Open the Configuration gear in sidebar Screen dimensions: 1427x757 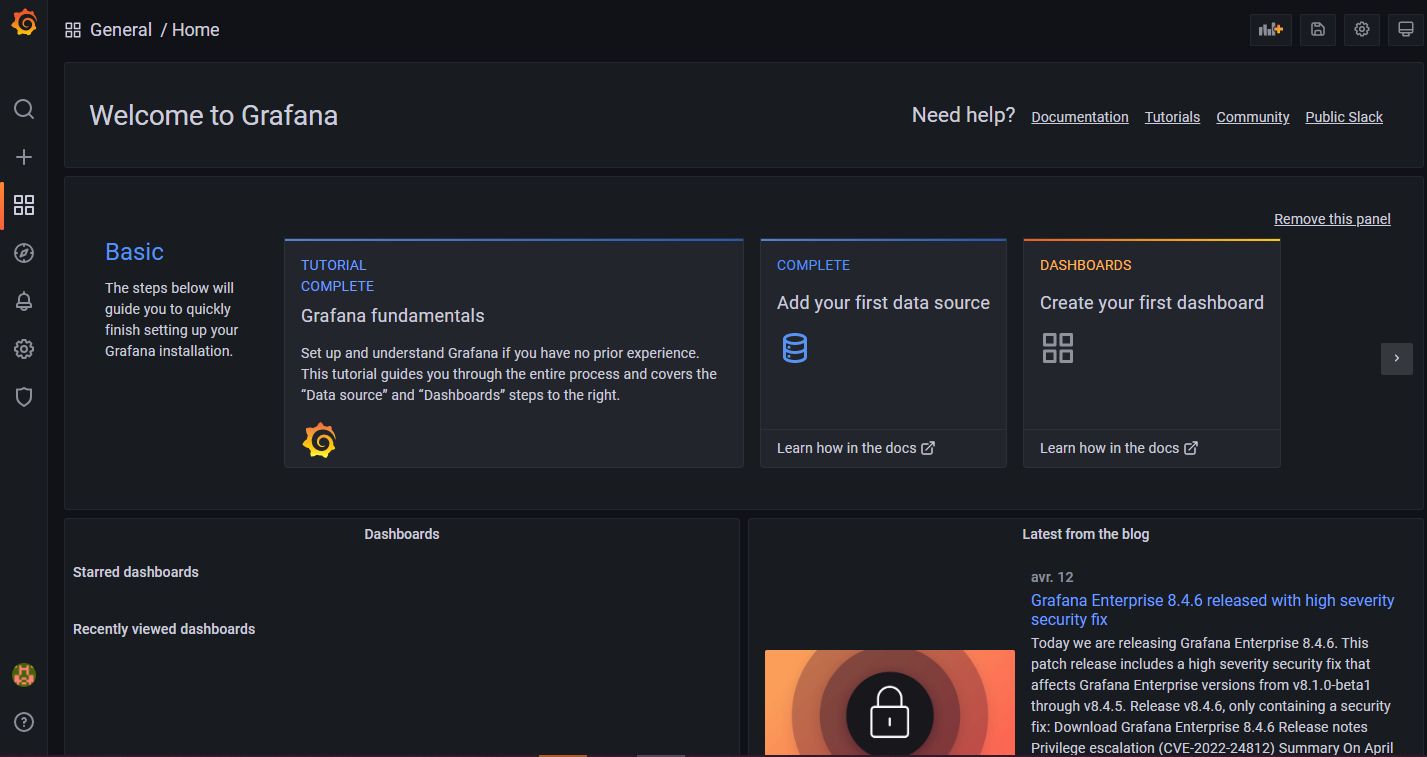(24, 349)
